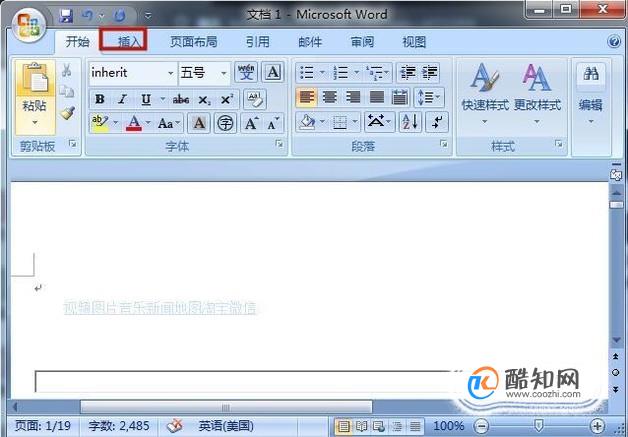This screenshot has width=628, height=437.
Task: Undo the last action
Action: (88, 16)
